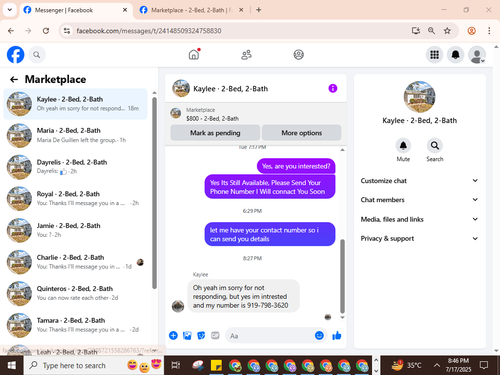Go back from Marketplace chats list
The image size is (500, 375).
[x=14, y=79]
